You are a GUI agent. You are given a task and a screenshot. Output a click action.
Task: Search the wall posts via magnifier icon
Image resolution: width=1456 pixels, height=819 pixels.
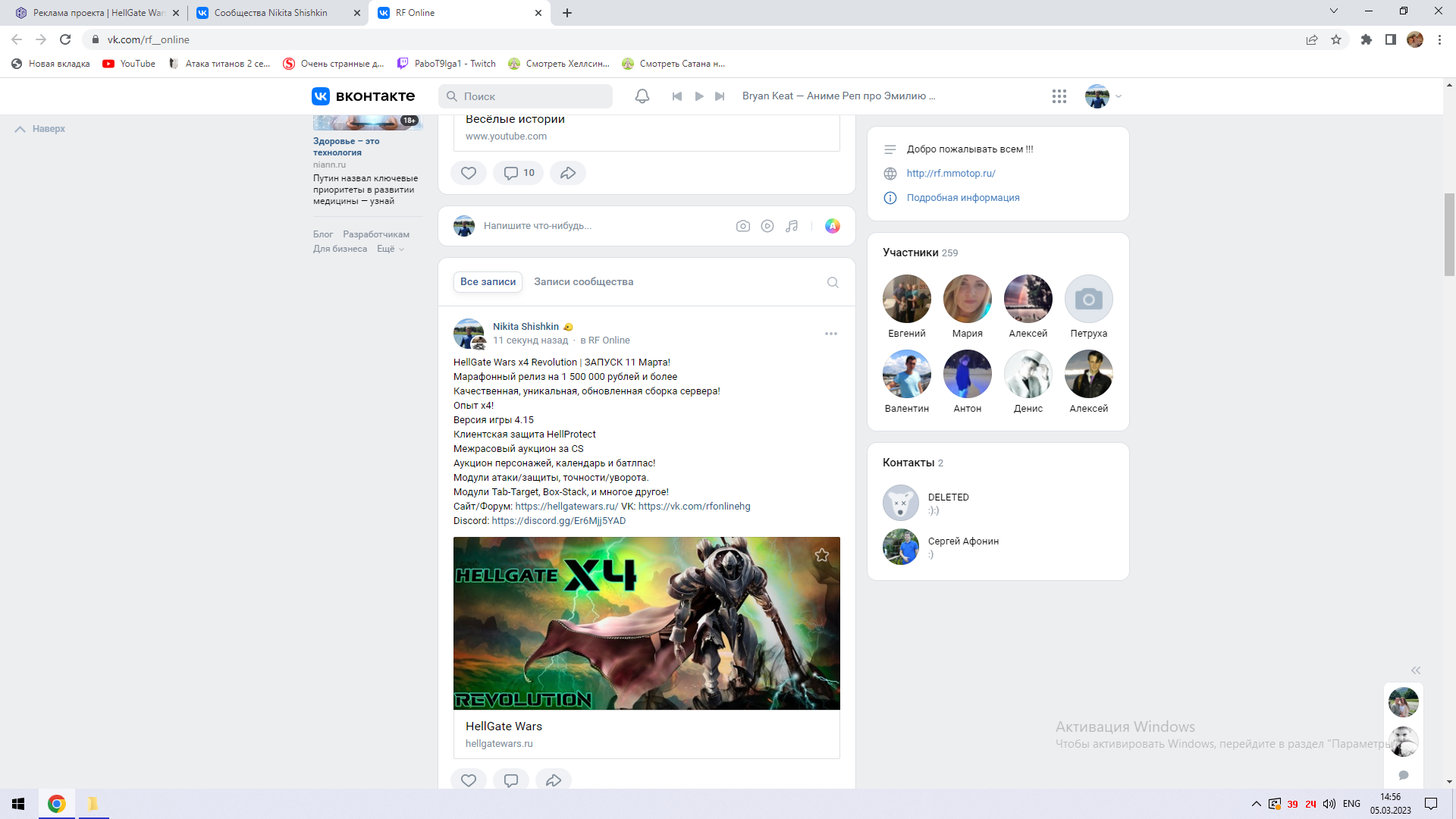pyautogui.click(x=833, y=283)
